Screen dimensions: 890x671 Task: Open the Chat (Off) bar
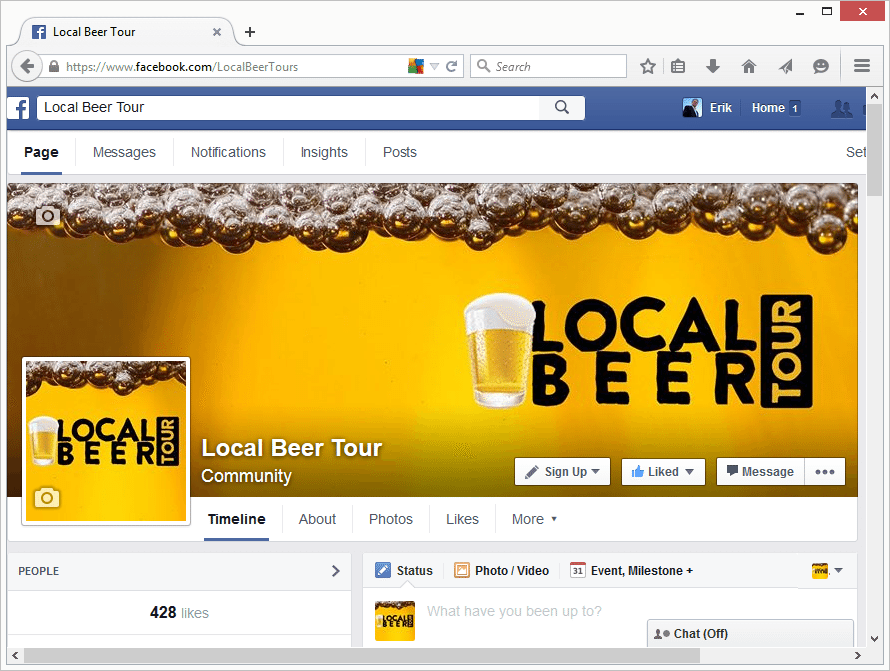[x=750, y=633]
